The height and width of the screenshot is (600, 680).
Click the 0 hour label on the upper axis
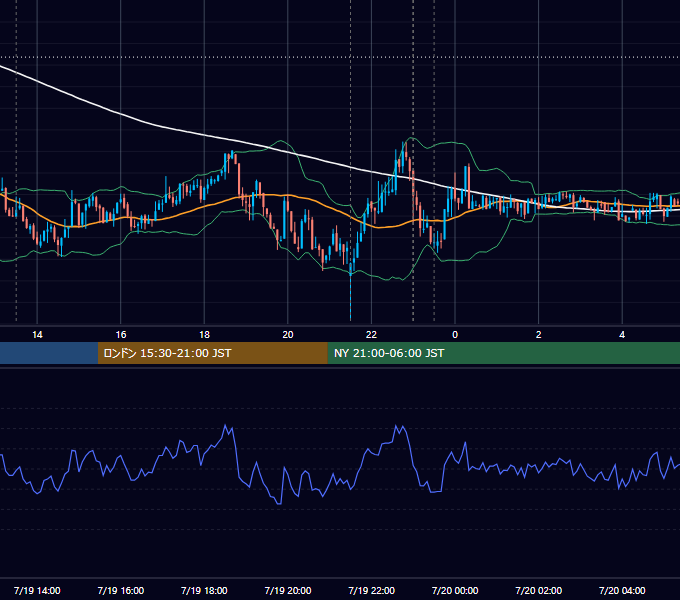tap(455, 335)
